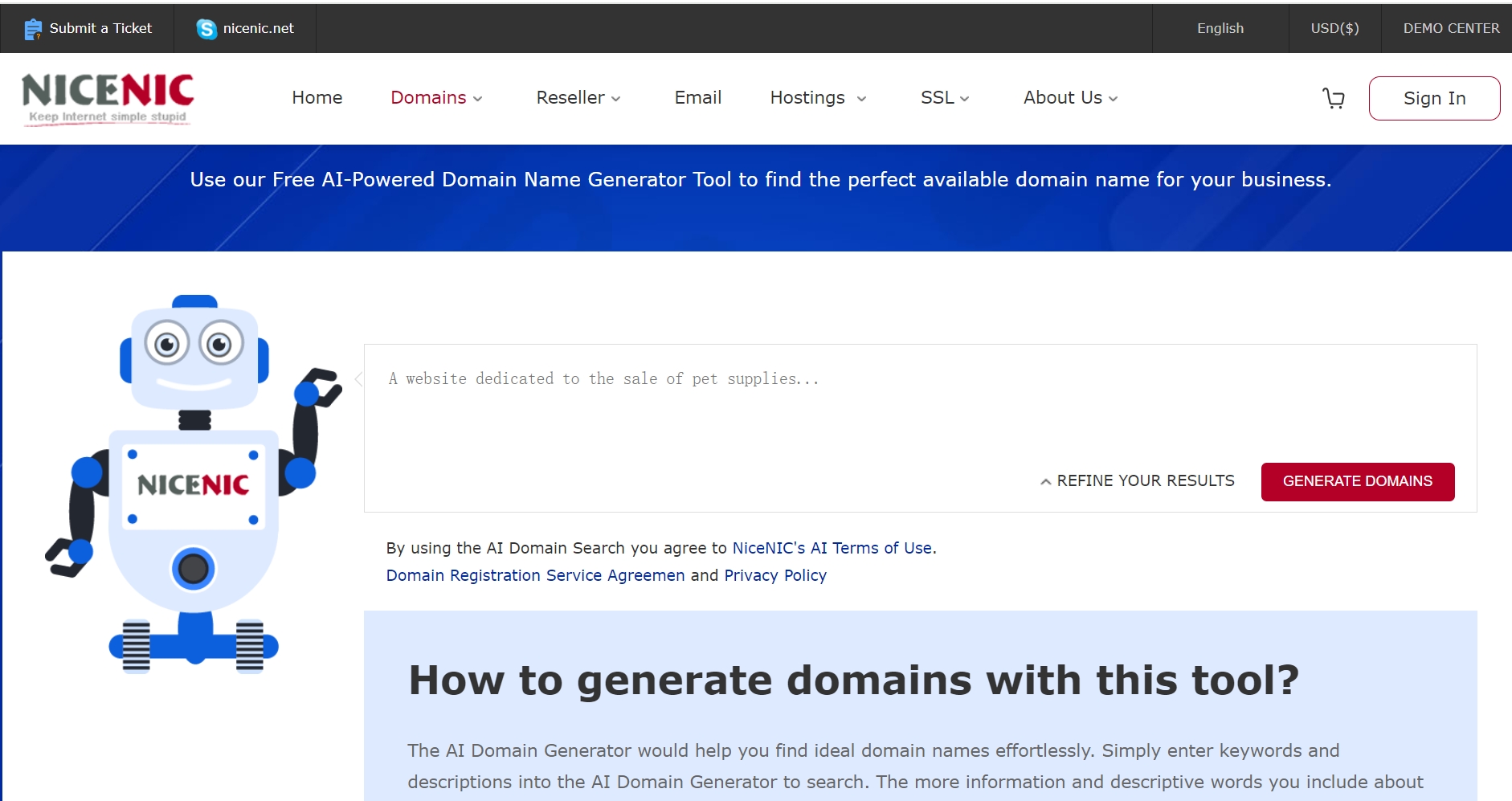
Task: Select the Email menu item
Action: point(697,98)
